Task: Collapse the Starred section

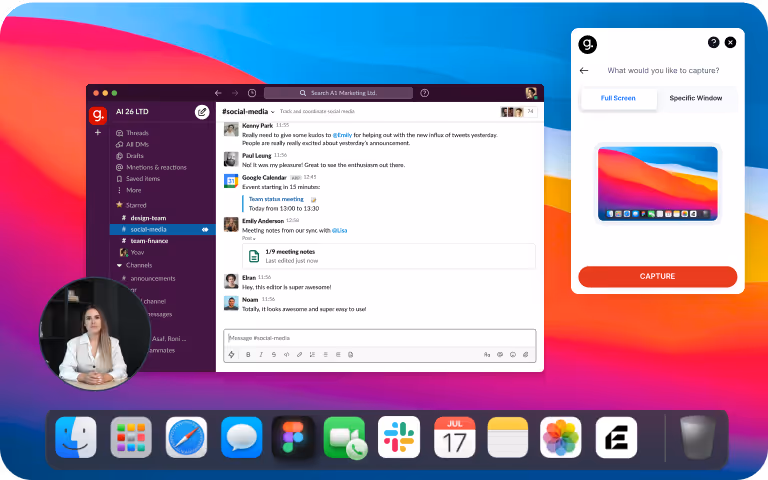Action: 131,205
